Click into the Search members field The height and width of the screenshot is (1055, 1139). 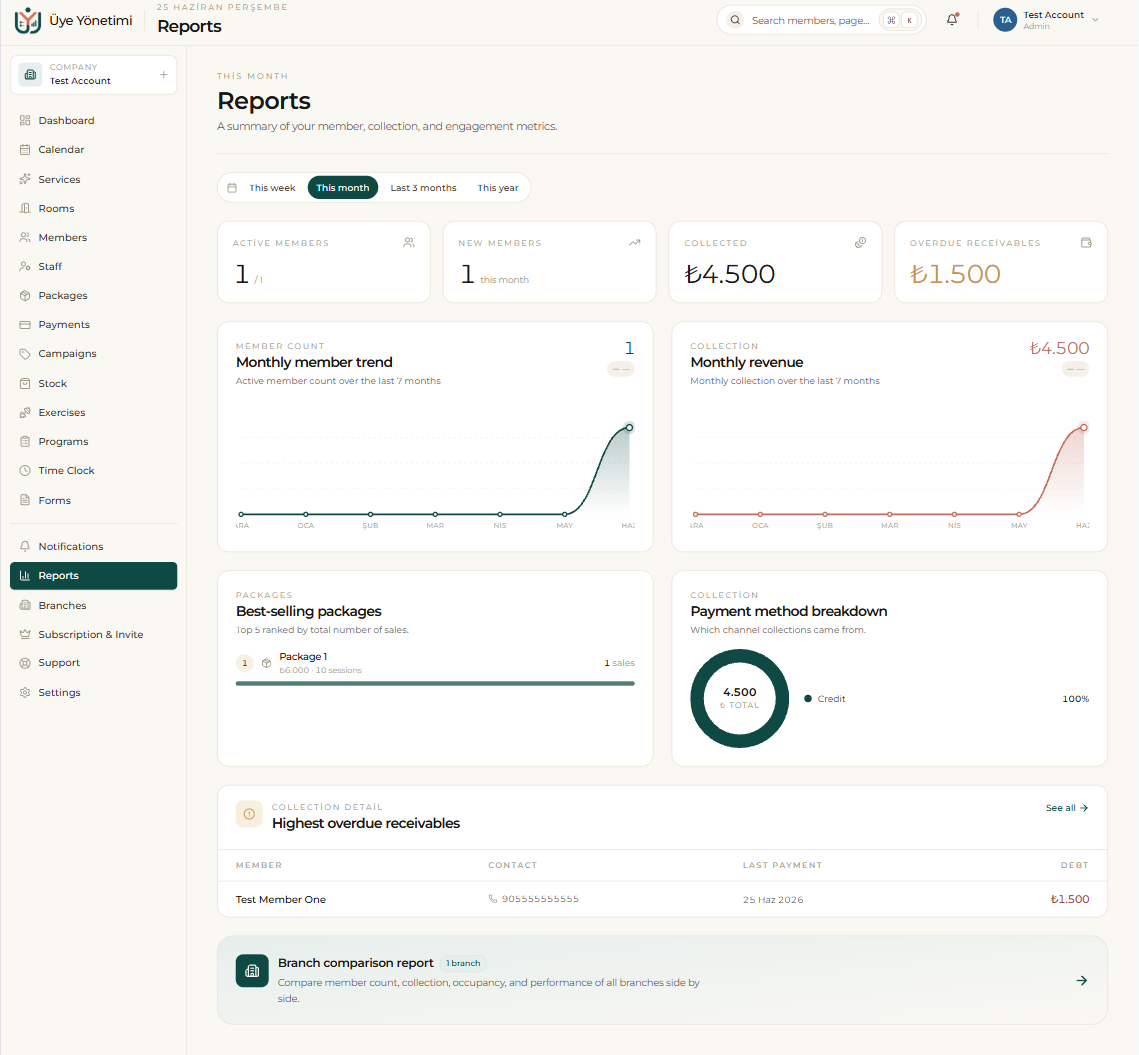pyautogui.click(x=810, y=20)
